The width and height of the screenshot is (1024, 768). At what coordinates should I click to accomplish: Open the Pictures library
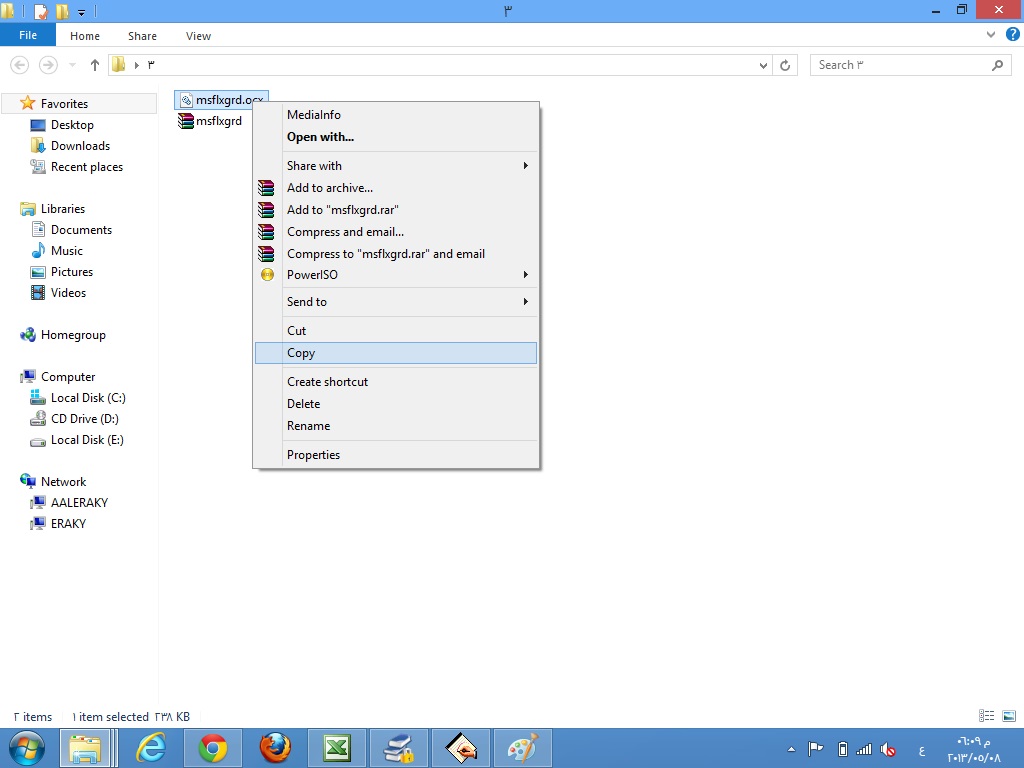coord(71,272)
